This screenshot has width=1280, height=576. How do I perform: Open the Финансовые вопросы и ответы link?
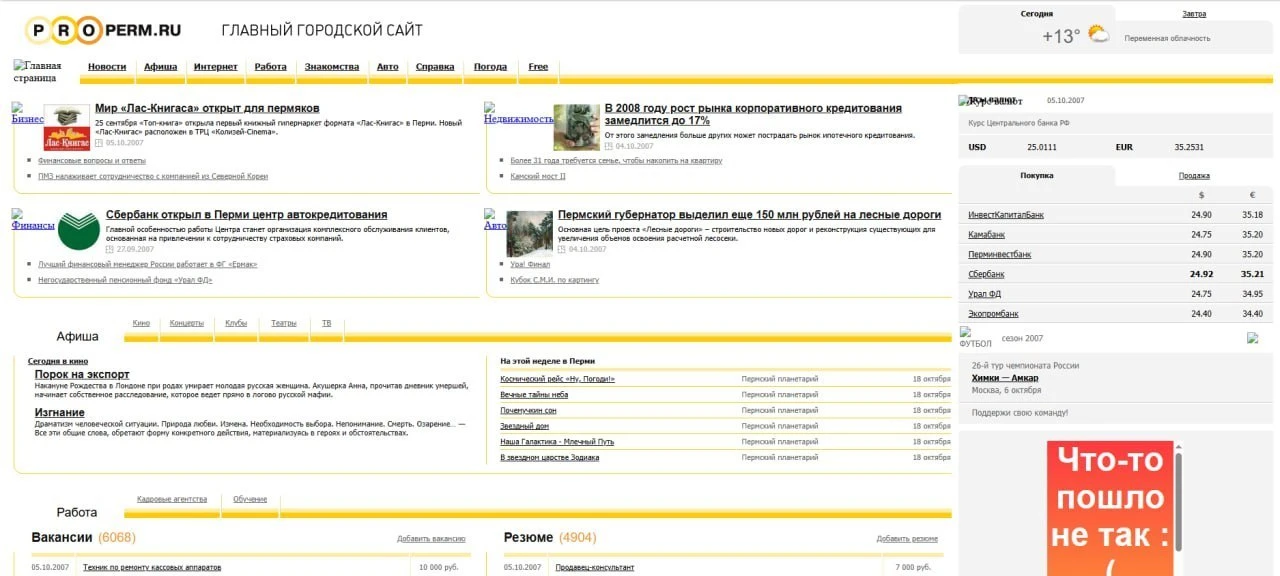point(92,160)
